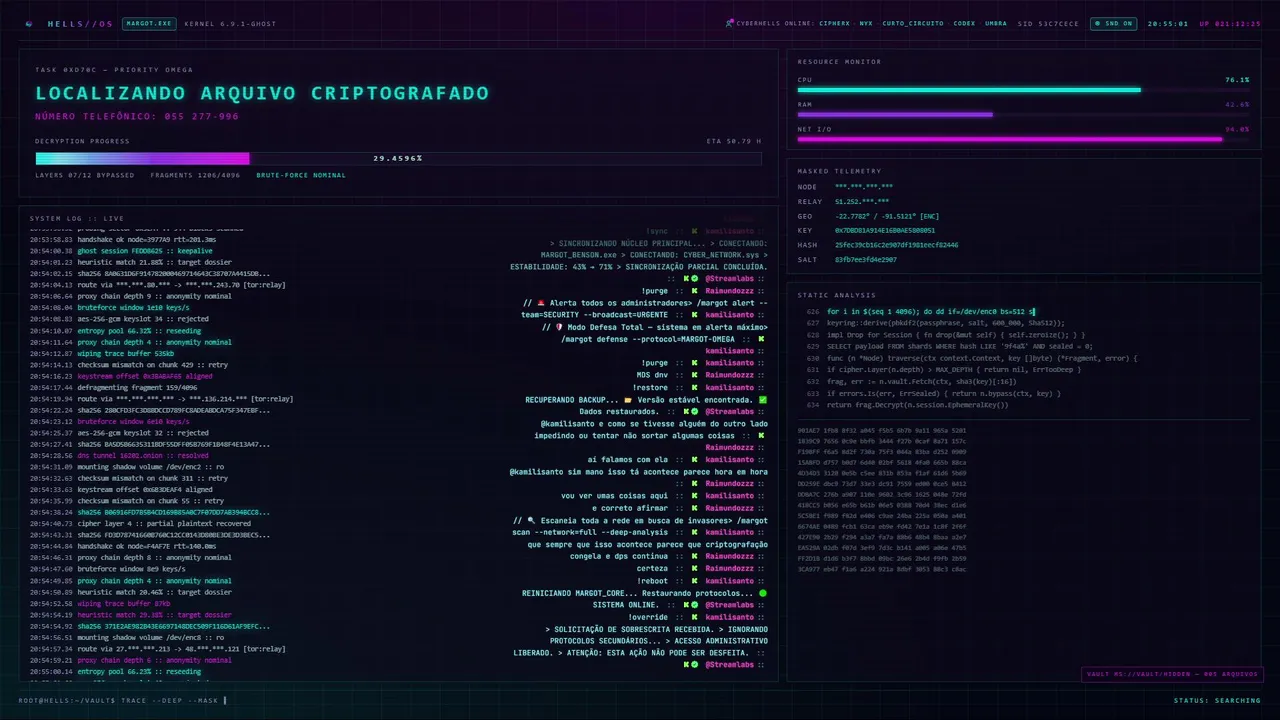Click folder emoji after RECUPERANDO BACKUP

[x=627, y=399]
